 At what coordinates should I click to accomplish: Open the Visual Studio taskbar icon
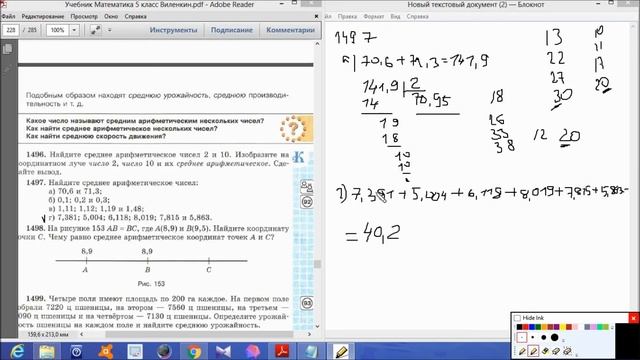point(223,351)
